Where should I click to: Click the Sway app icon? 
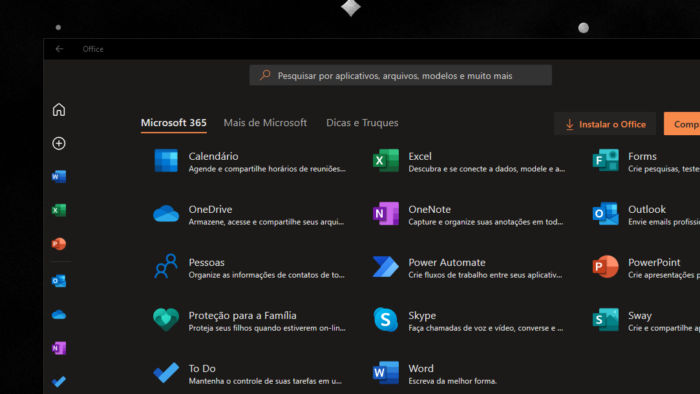click(605, 319)
